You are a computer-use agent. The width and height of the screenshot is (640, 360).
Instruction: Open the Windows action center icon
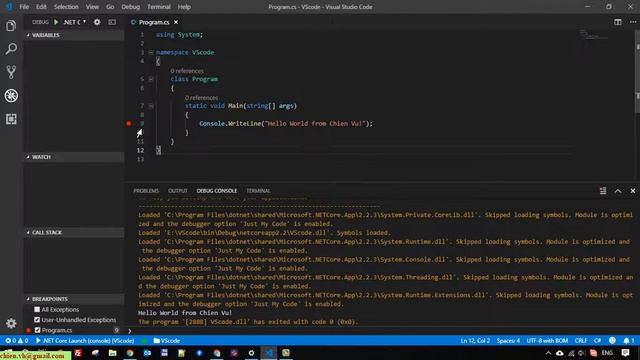625,353
